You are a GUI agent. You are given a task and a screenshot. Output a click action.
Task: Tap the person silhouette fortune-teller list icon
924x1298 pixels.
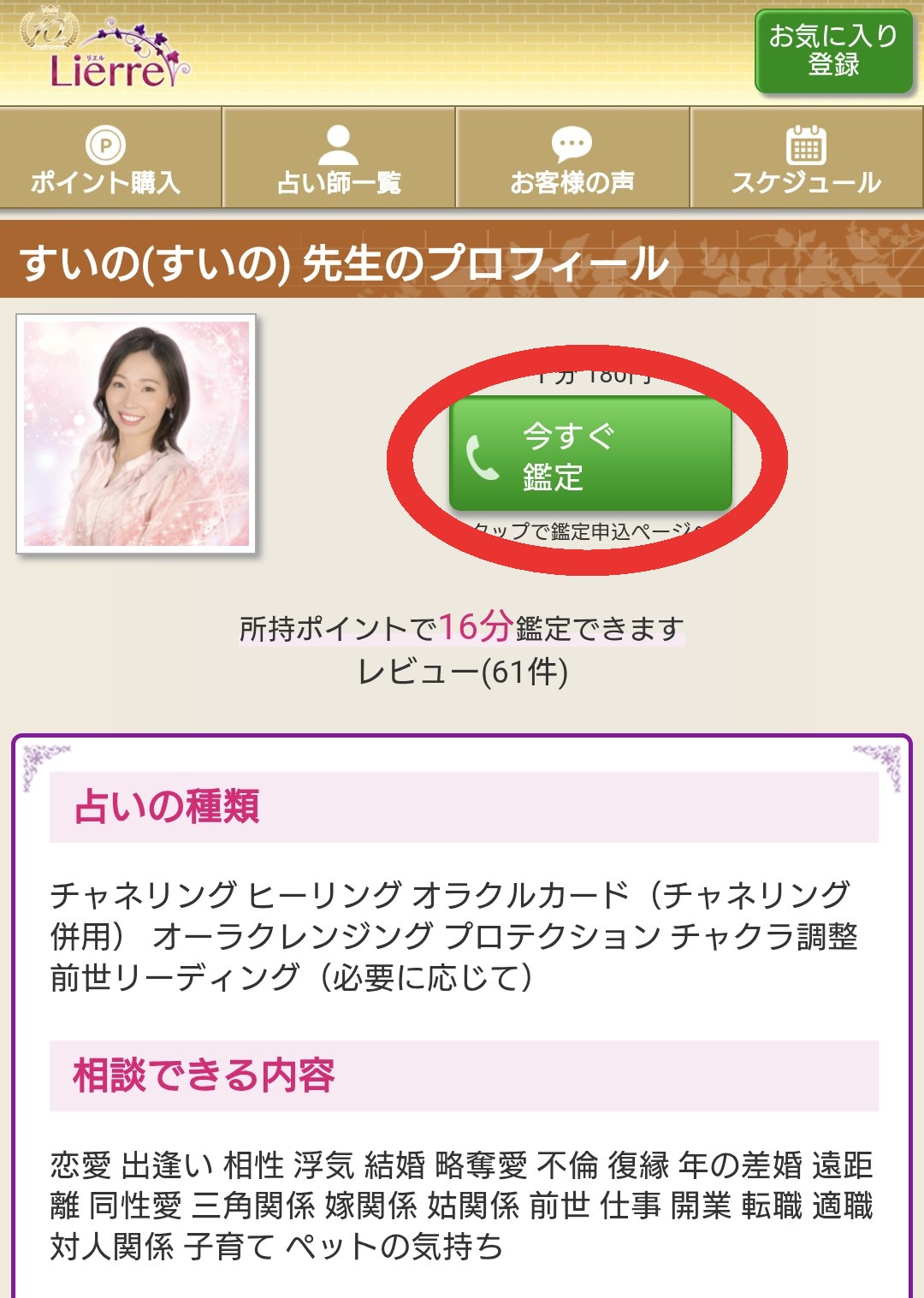pyautogui.click(x=338, y=145)
